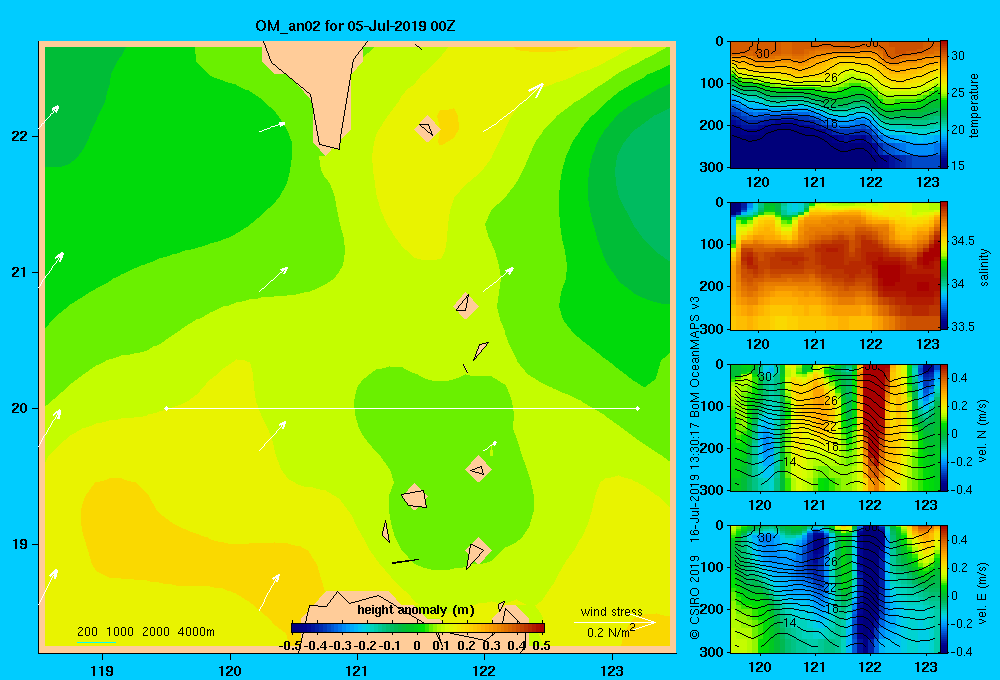Select latitude label 21 on main map axis

(20, 272)
